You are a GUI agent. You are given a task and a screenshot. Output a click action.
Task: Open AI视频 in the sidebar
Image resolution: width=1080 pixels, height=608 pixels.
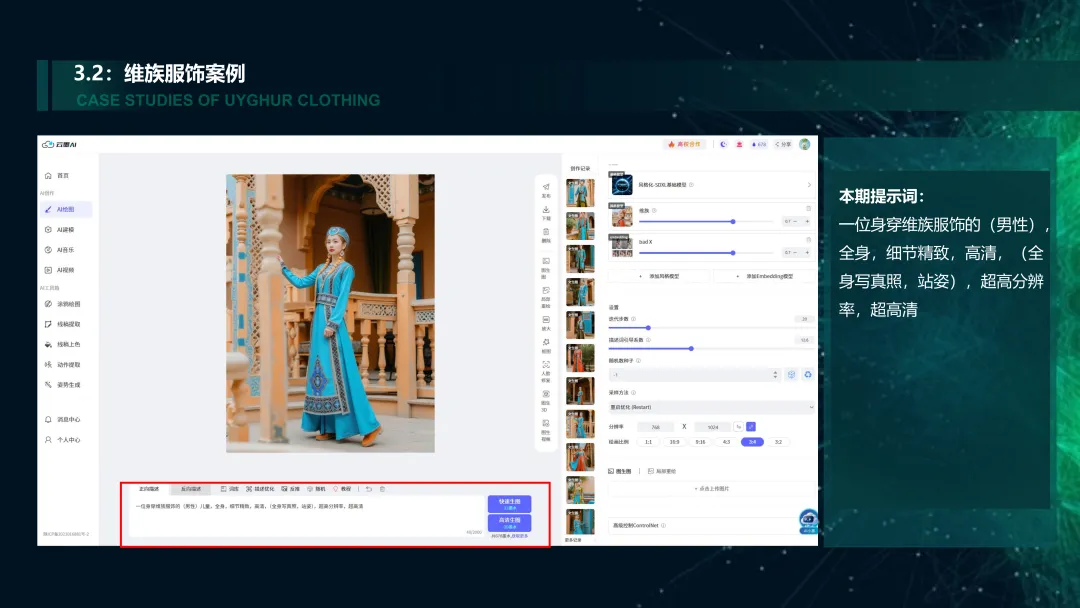click(x=59, y=270)
